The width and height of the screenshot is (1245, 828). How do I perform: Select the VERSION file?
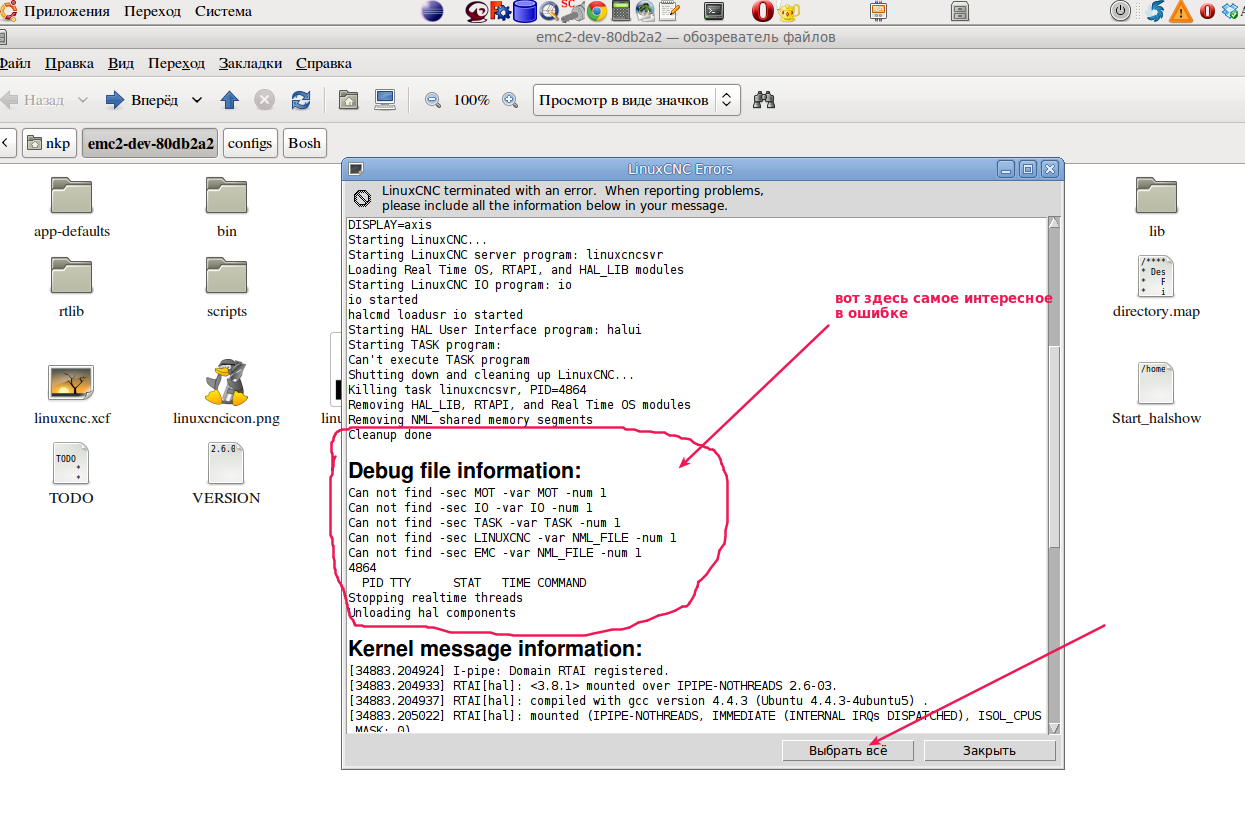[x=227, y=474]
